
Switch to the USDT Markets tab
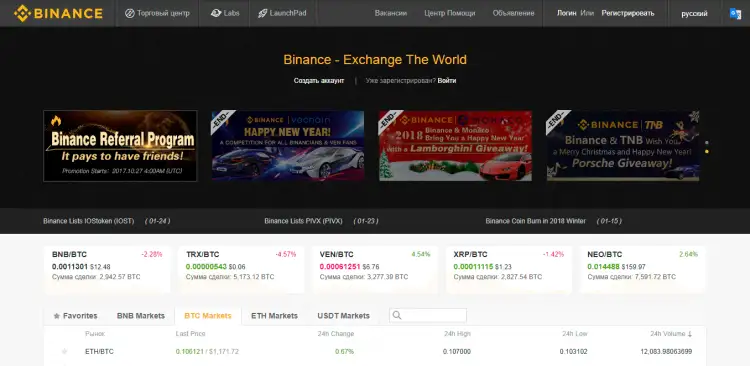[x=343, y=316]
